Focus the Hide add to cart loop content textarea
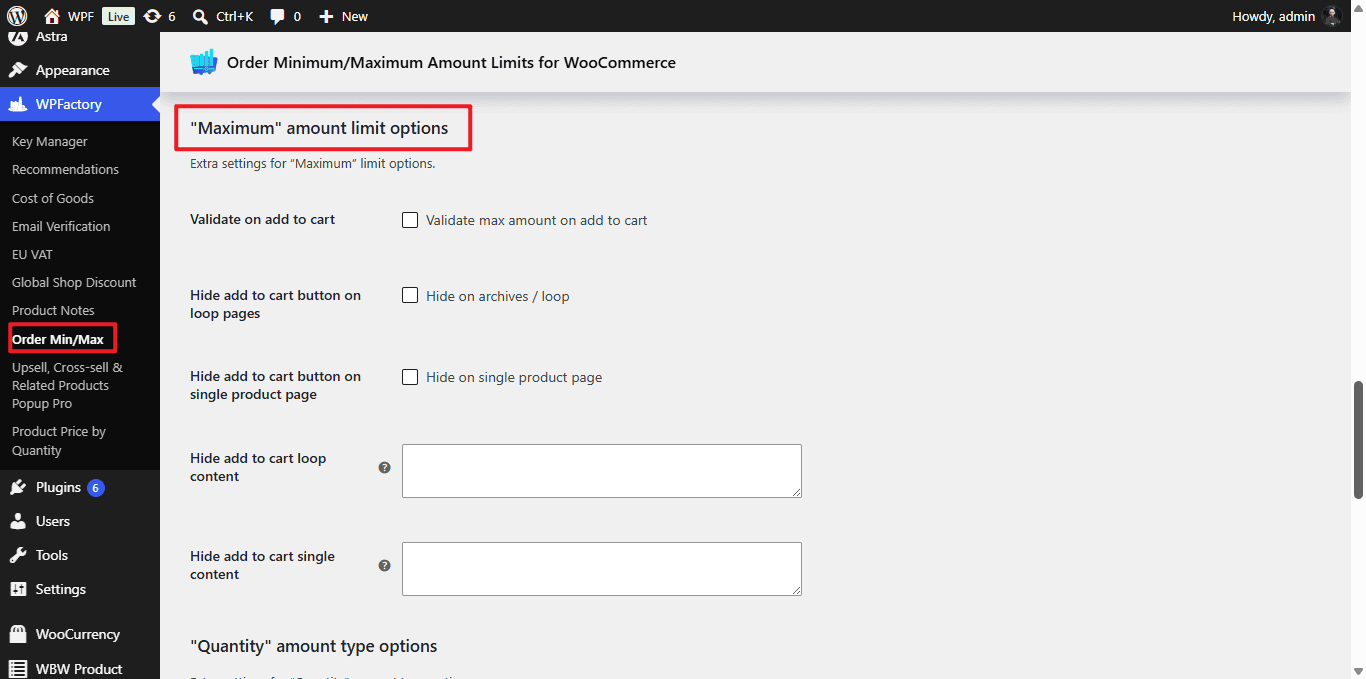 tap(602, 471)
